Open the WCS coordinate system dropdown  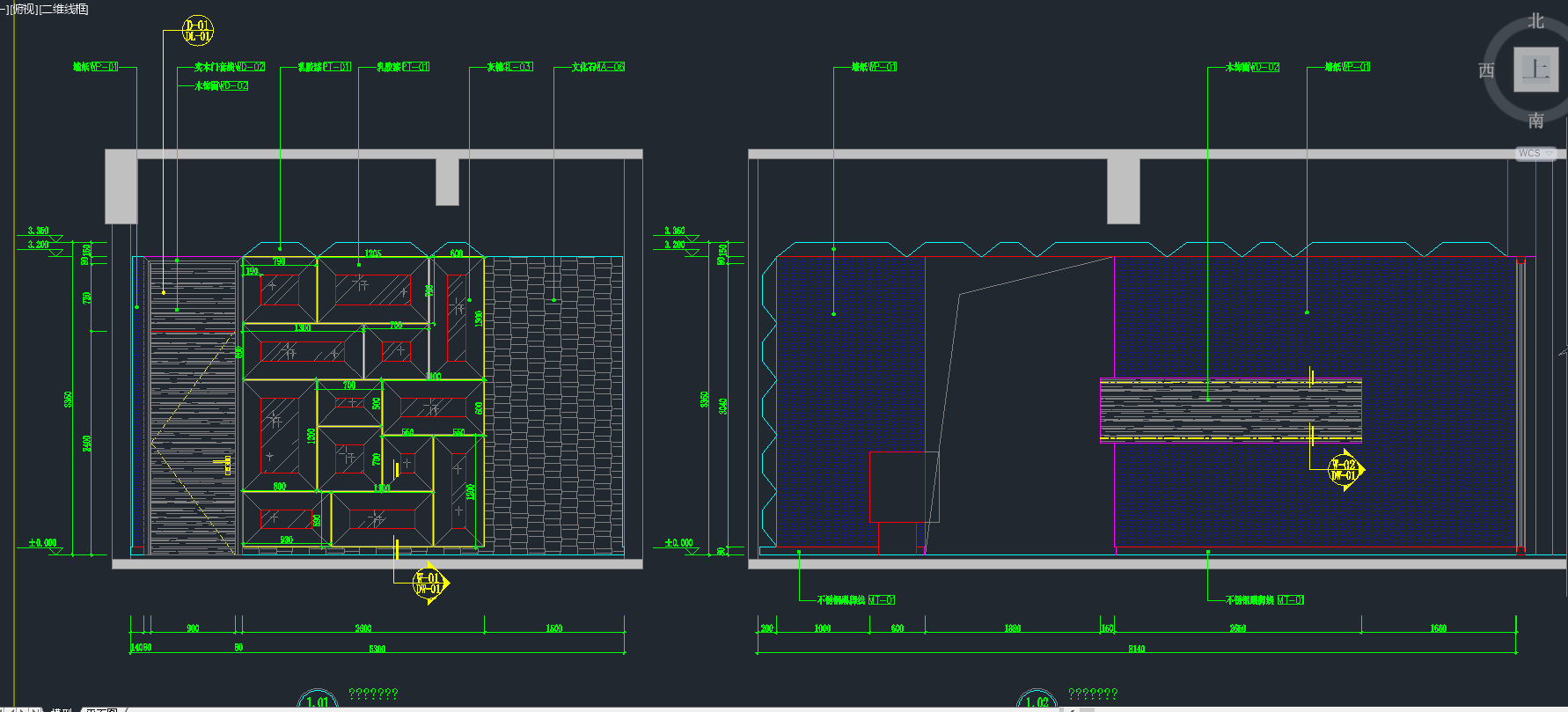pos(1535,153)
